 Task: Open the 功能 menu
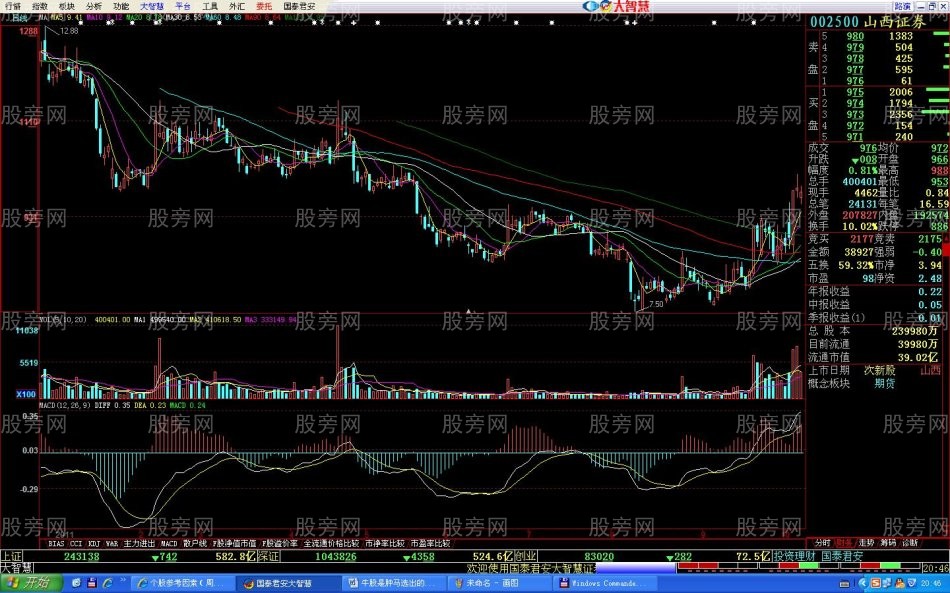[x=121, y=6]
